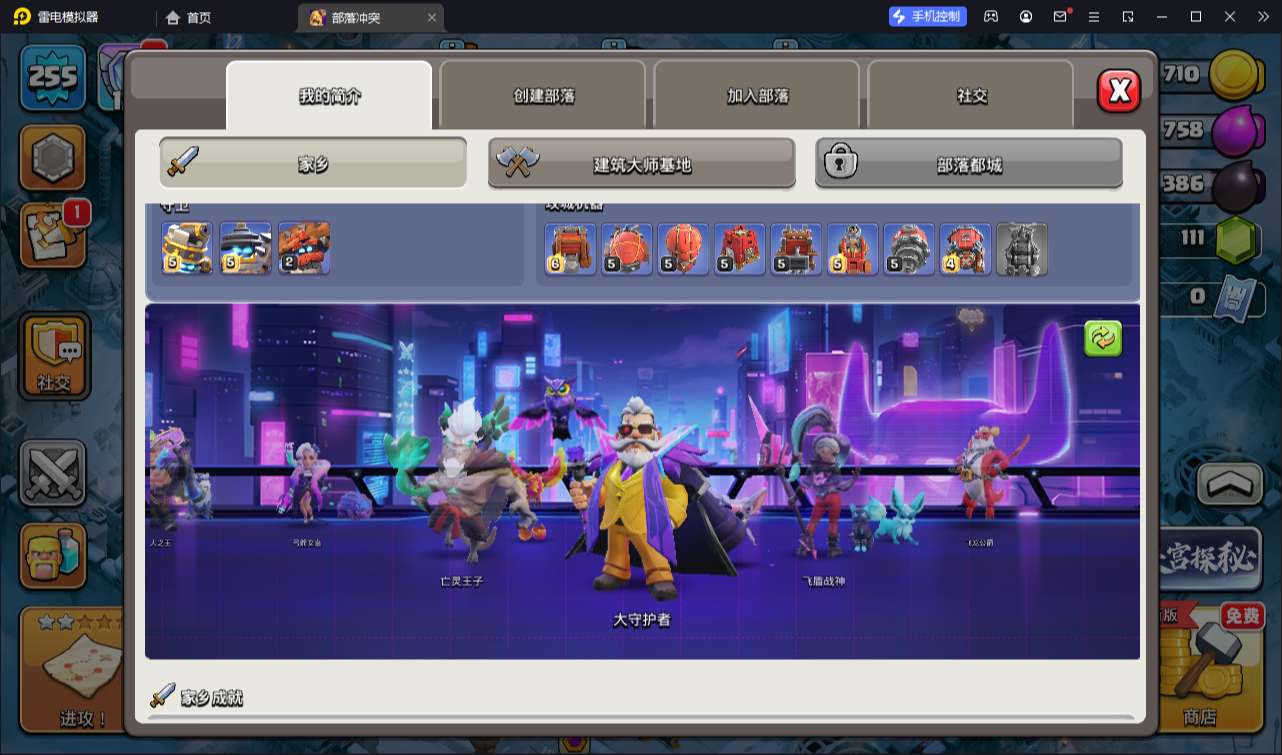Select the locked 部落都城 button
The width and height of the screenshot is (1282, 755).
tap(969, 163)
